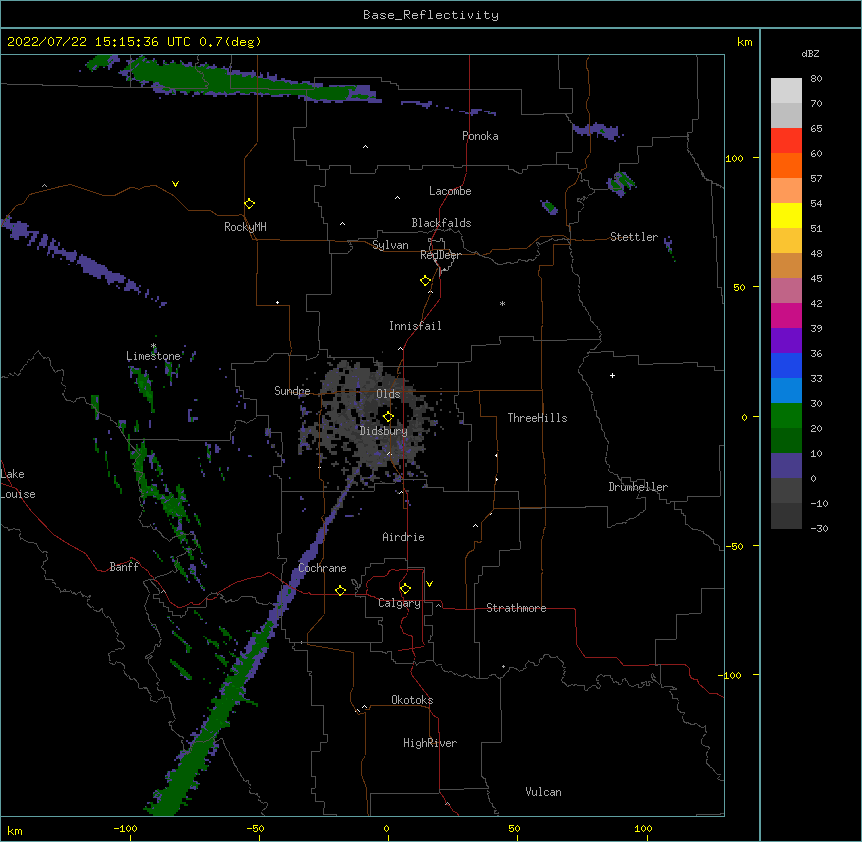Pick the orange 57-60 dBZ legend color
862x842 pixels.
click(786, 166)
